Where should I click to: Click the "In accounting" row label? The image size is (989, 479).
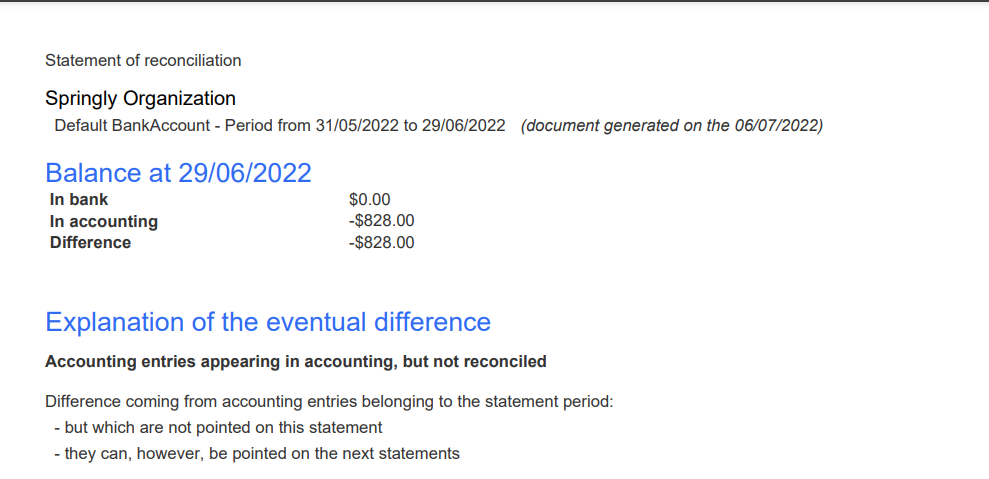click(x=104, y=221)
